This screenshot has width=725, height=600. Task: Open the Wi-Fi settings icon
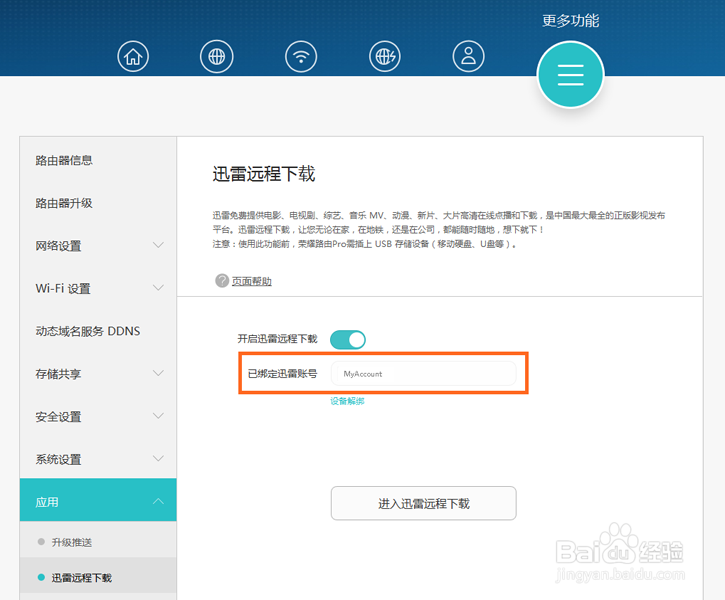(301, 56)
